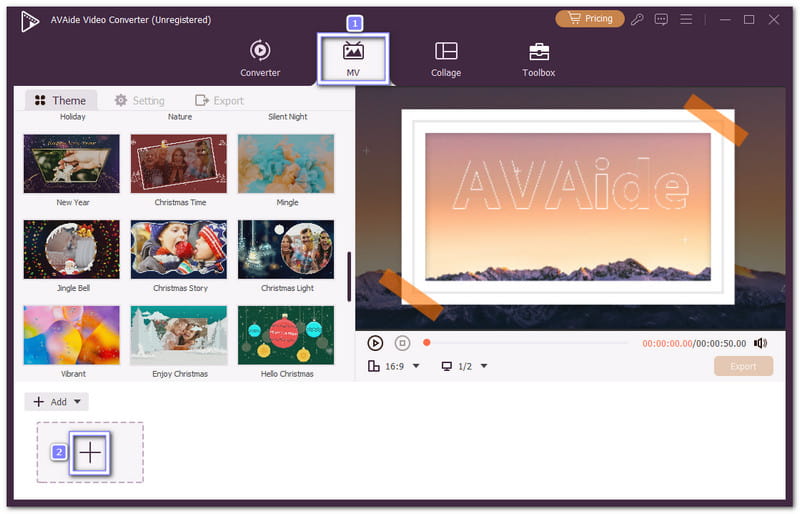
Task: Choose the Christmas Story theme thumbnail
Action: tap(179, 250)
